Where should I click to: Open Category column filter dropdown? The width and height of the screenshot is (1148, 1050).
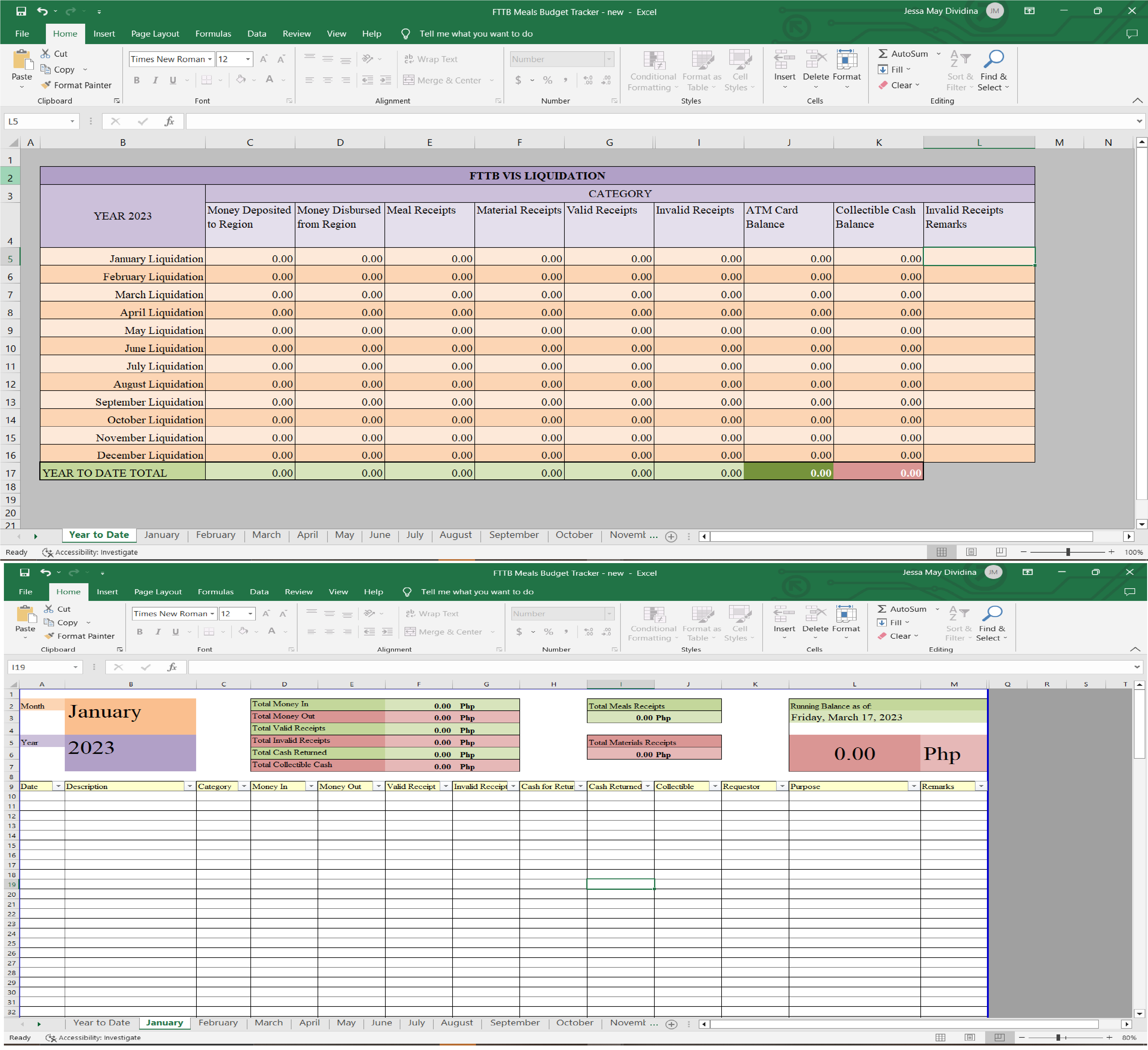[244, 786]
